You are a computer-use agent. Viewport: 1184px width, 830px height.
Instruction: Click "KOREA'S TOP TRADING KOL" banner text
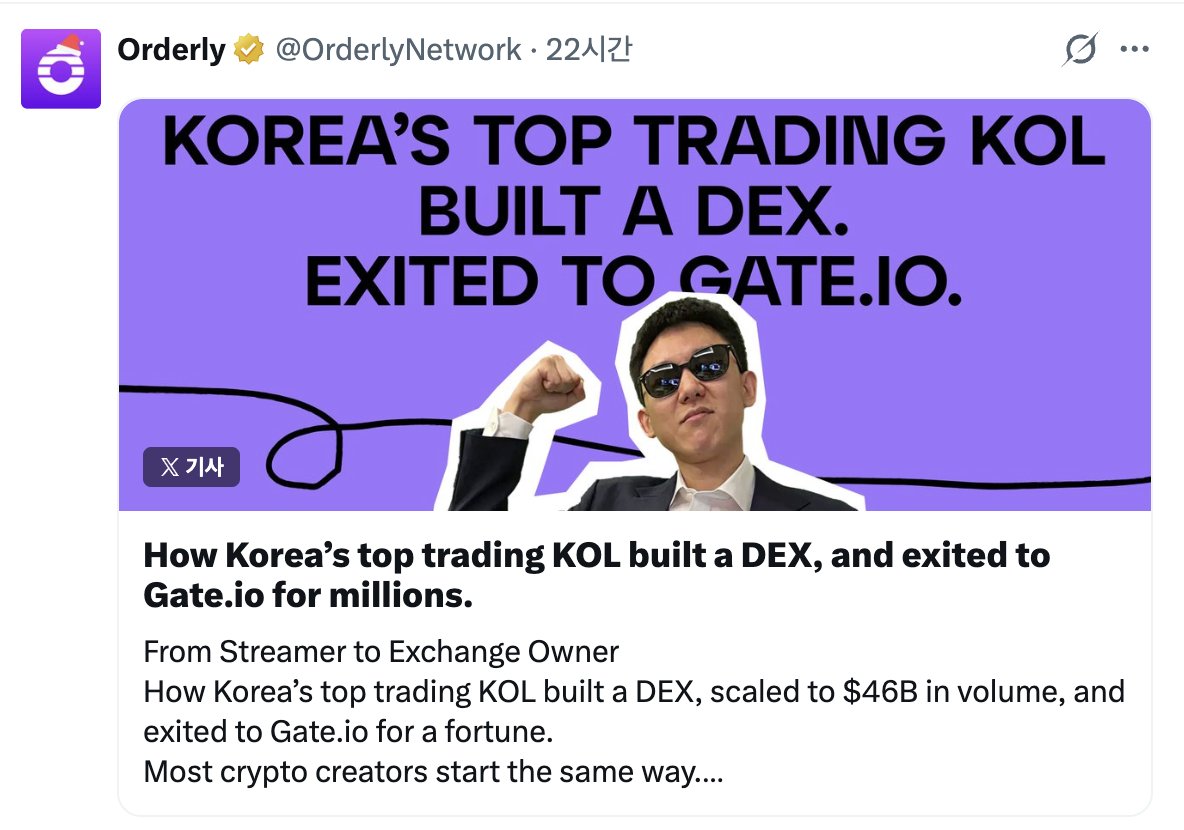(x=634, y=143)
